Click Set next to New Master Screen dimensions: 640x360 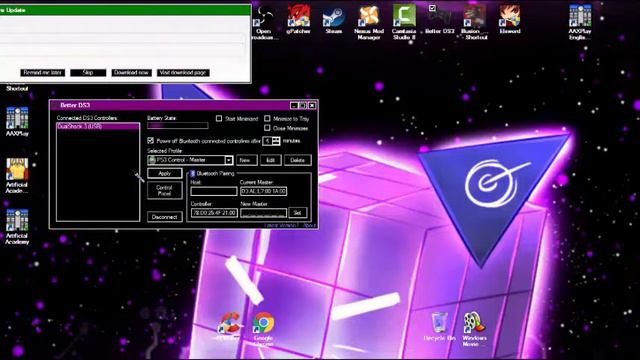pyautogui.click(x=298, y=213)
